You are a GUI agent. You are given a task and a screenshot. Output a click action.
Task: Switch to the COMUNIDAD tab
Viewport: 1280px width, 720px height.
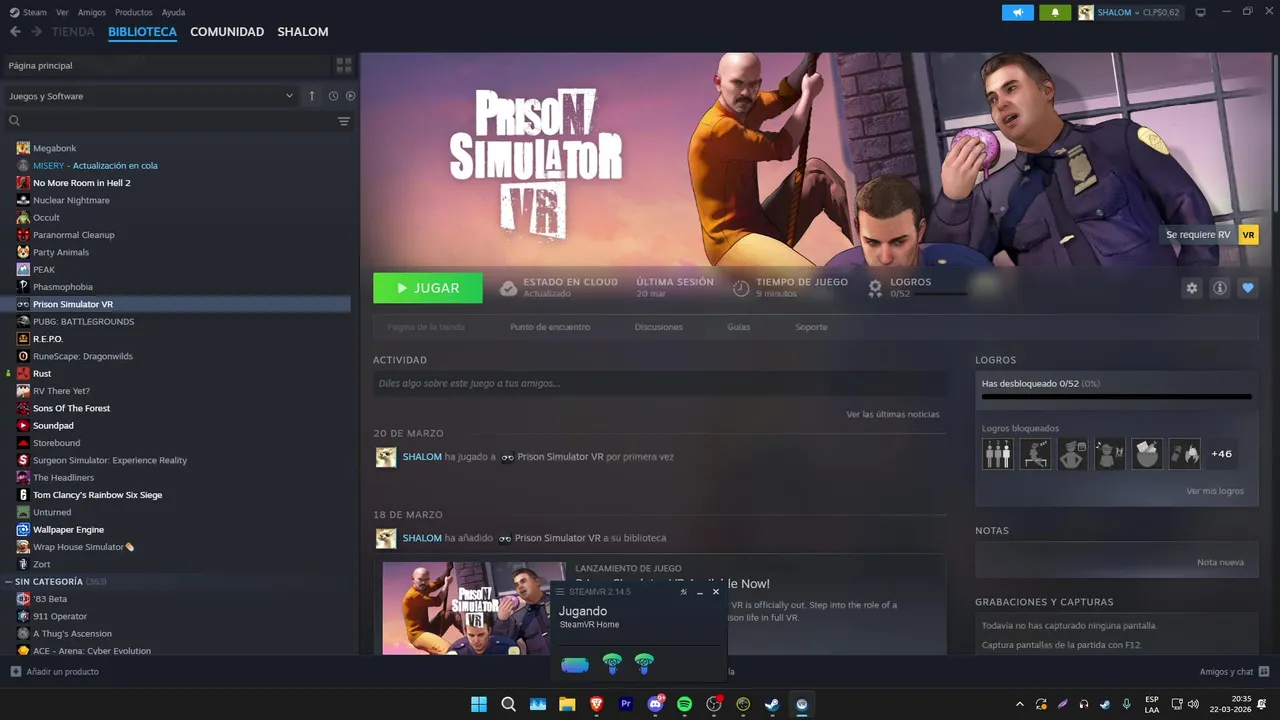(x=227, y=32)
